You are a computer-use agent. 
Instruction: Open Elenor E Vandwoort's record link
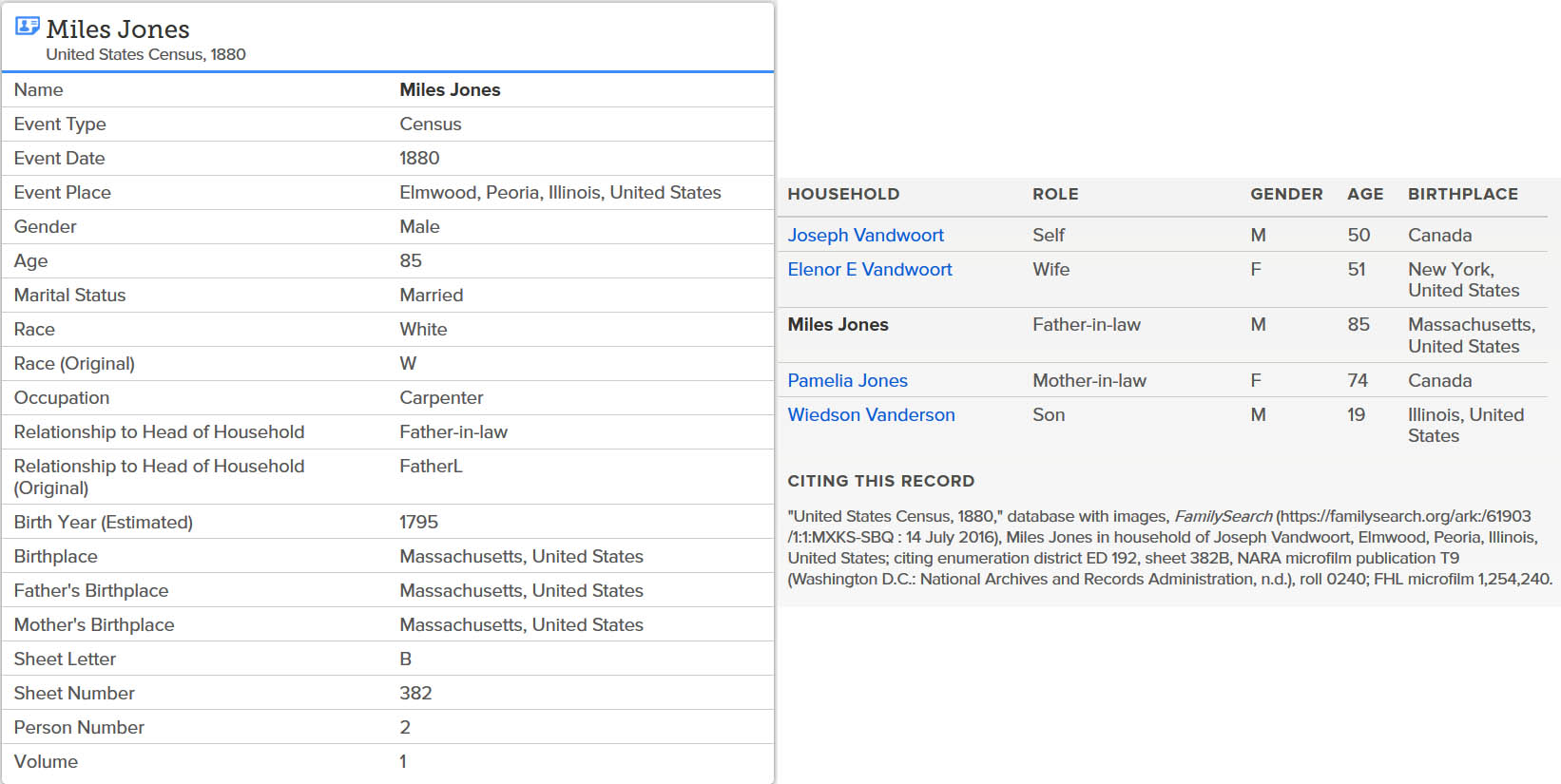pyautogui.click(x=869, y=269)
